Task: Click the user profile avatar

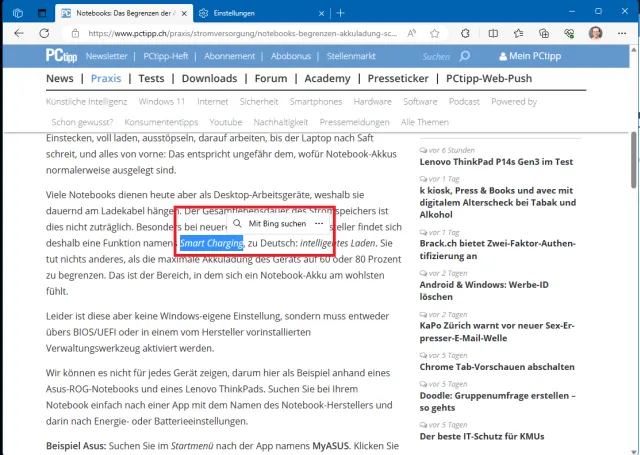Action: click(x=595, y=33)
